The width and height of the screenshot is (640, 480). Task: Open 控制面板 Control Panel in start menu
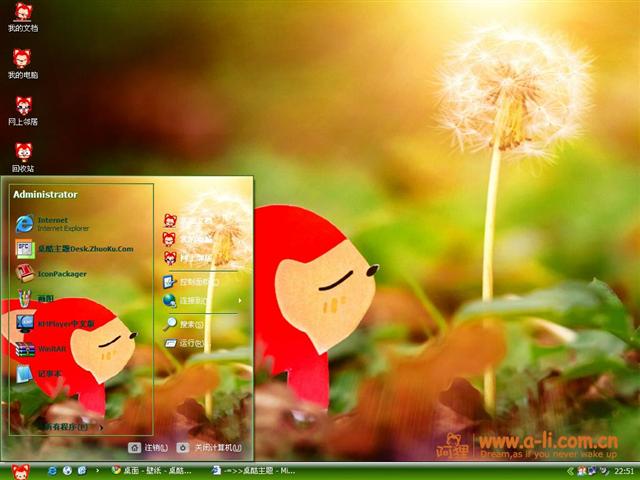point(191,282)
